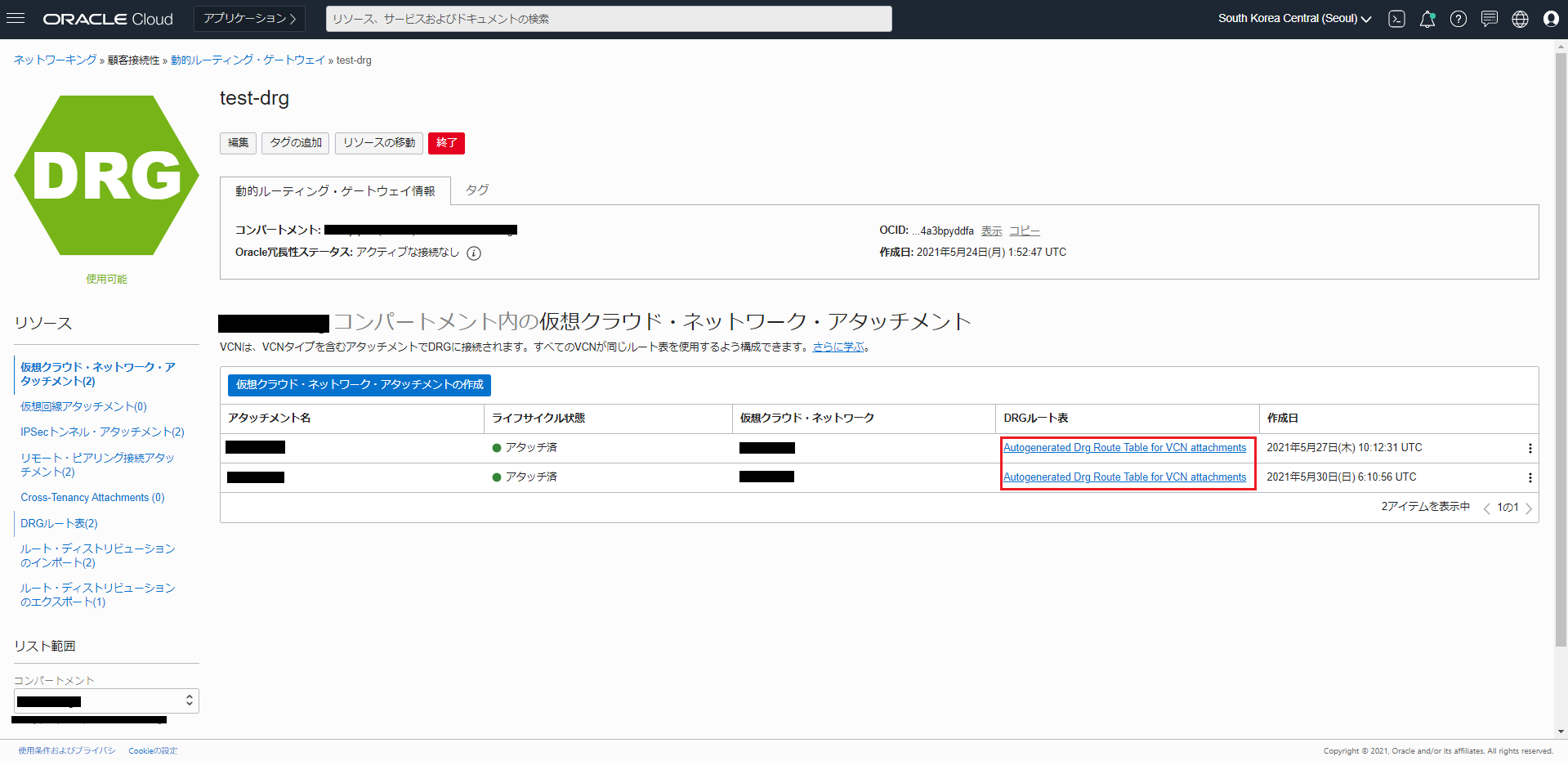Open リモート・ピアリング接続アタッチメント(2) list
Viewport: 1568px width, 761px height.
pyautogui.click(x=97, y=464)
